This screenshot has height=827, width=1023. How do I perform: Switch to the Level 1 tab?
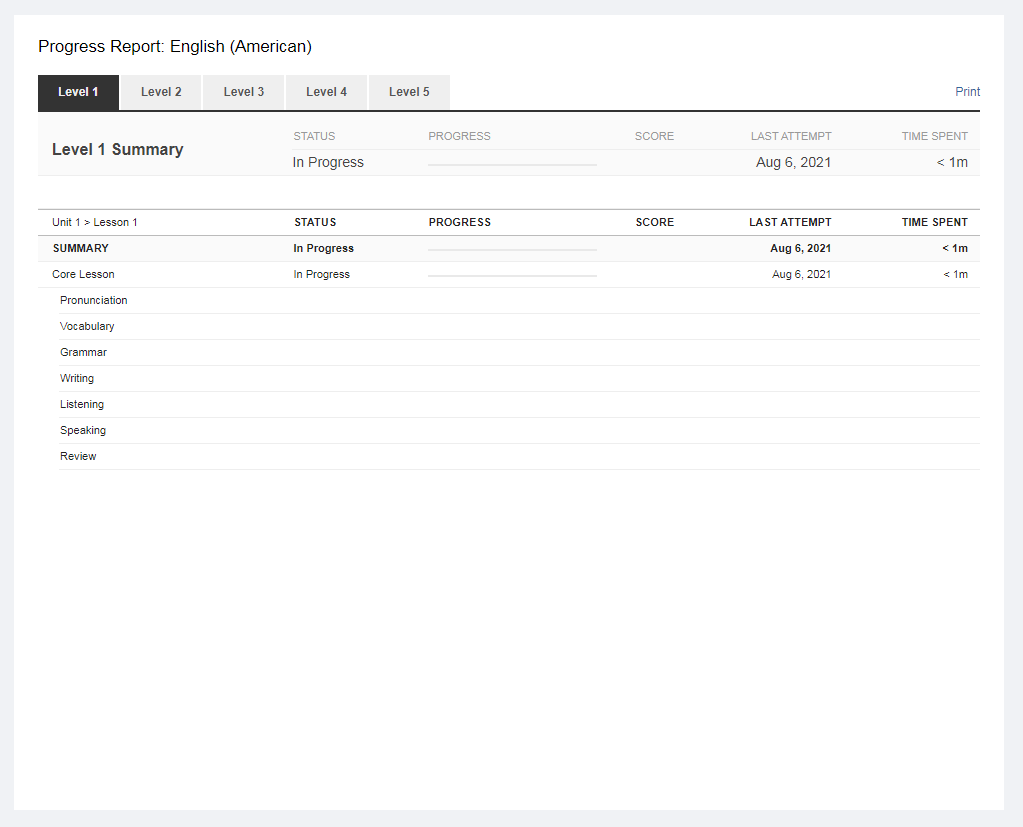78,92
